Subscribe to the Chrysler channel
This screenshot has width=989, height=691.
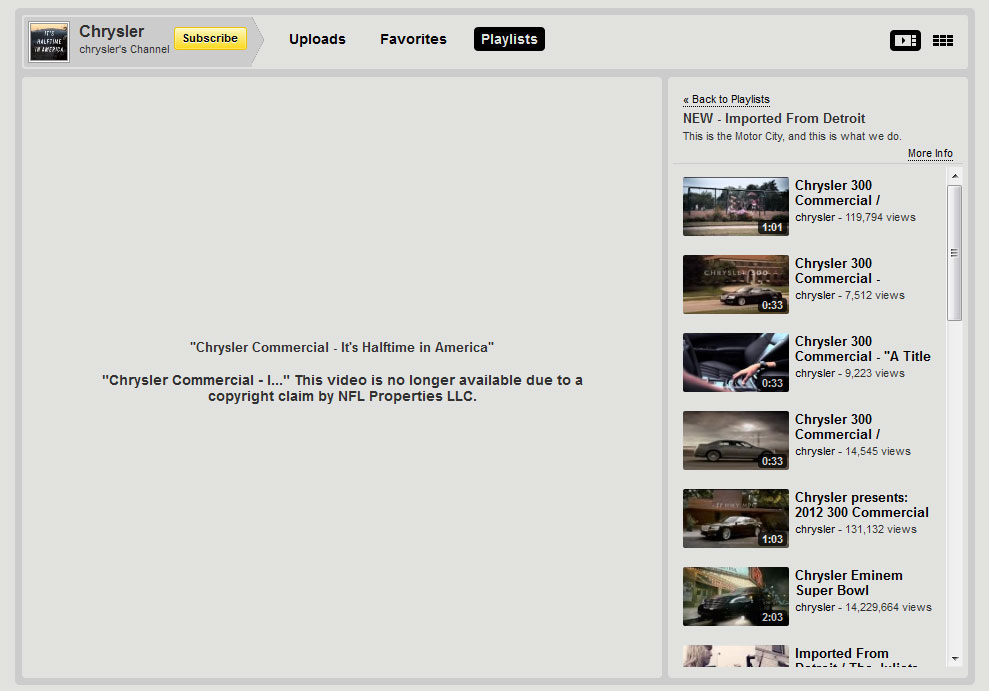(x=210, y=38)
